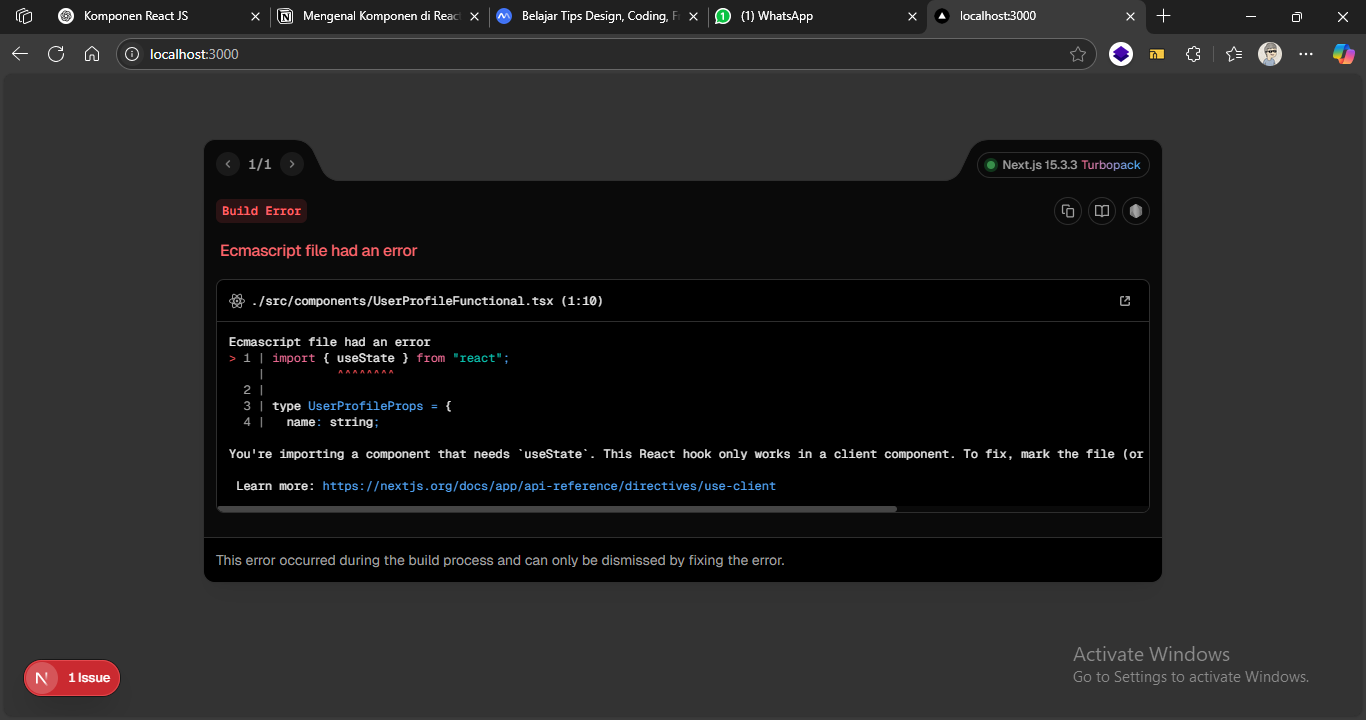Open Next.js docs book icon
This screenshot has height=720, width=1366.
[1102, 211]
